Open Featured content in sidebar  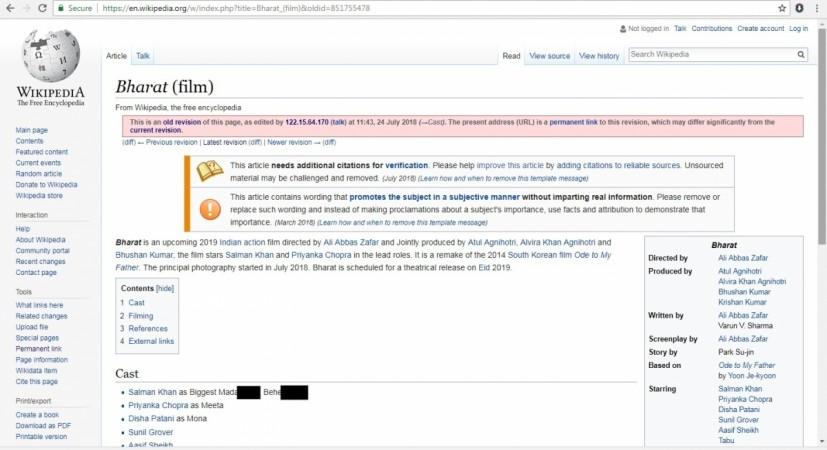tap(42, 152)
